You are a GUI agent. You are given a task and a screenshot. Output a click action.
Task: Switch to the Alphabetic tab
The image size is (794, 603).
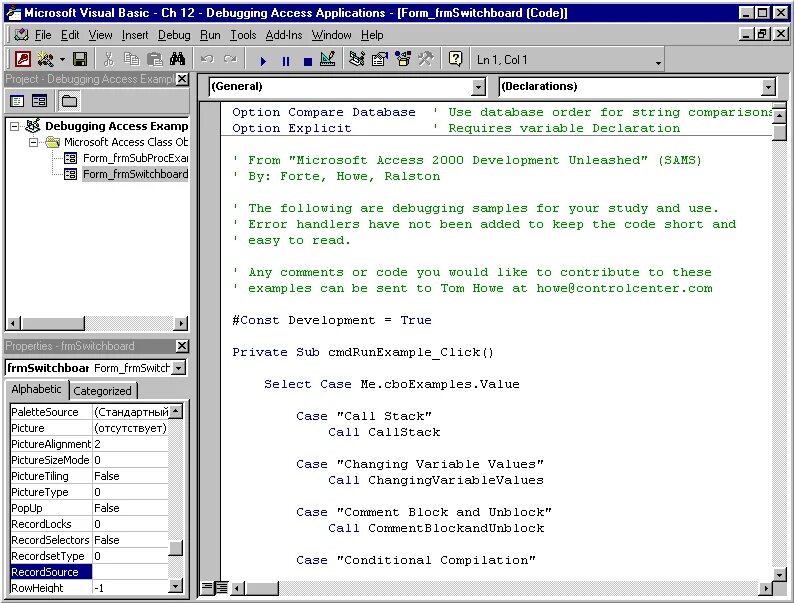click(x=36, y=389)
